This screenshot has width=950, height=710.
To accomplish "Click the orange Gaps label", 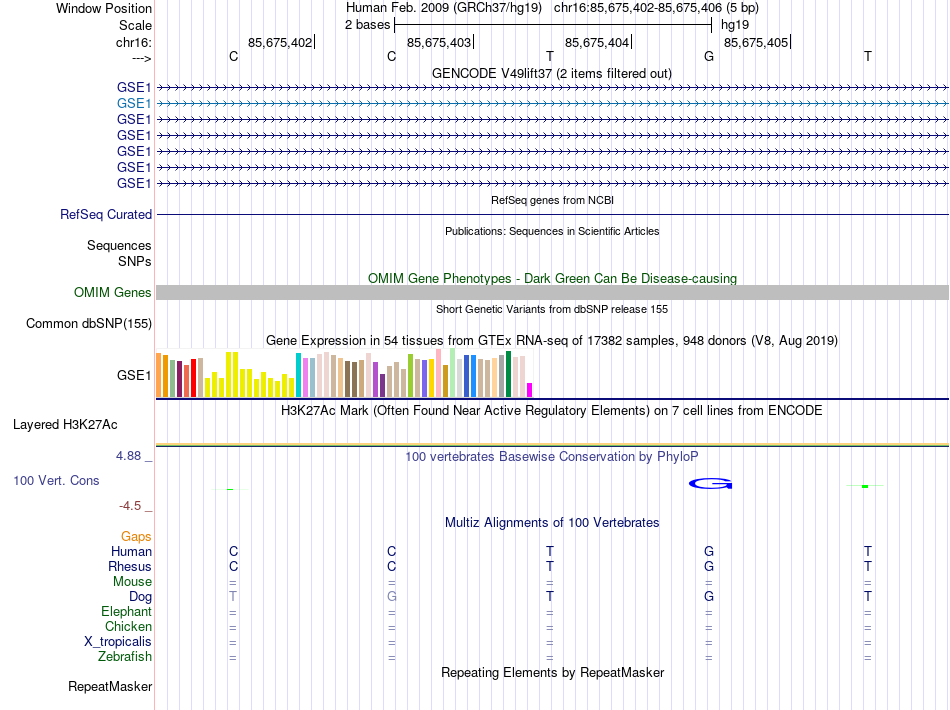I will point(136,537).
